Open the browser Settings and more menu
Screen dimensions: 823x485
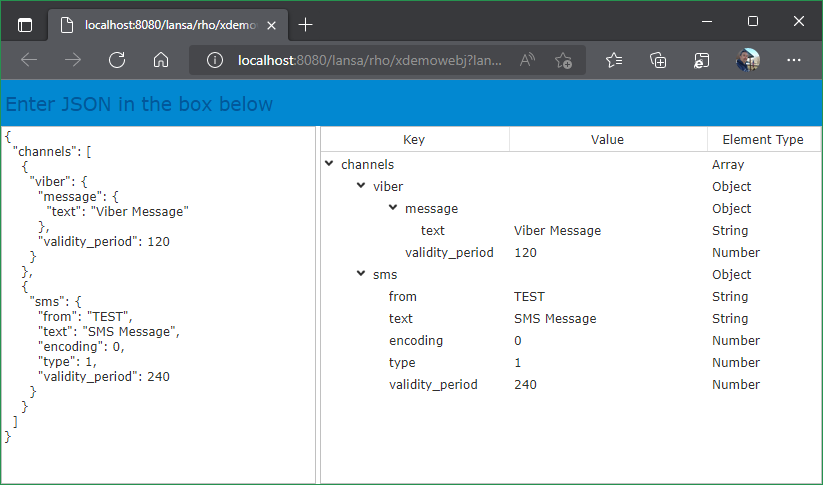[x=794, y=60]
